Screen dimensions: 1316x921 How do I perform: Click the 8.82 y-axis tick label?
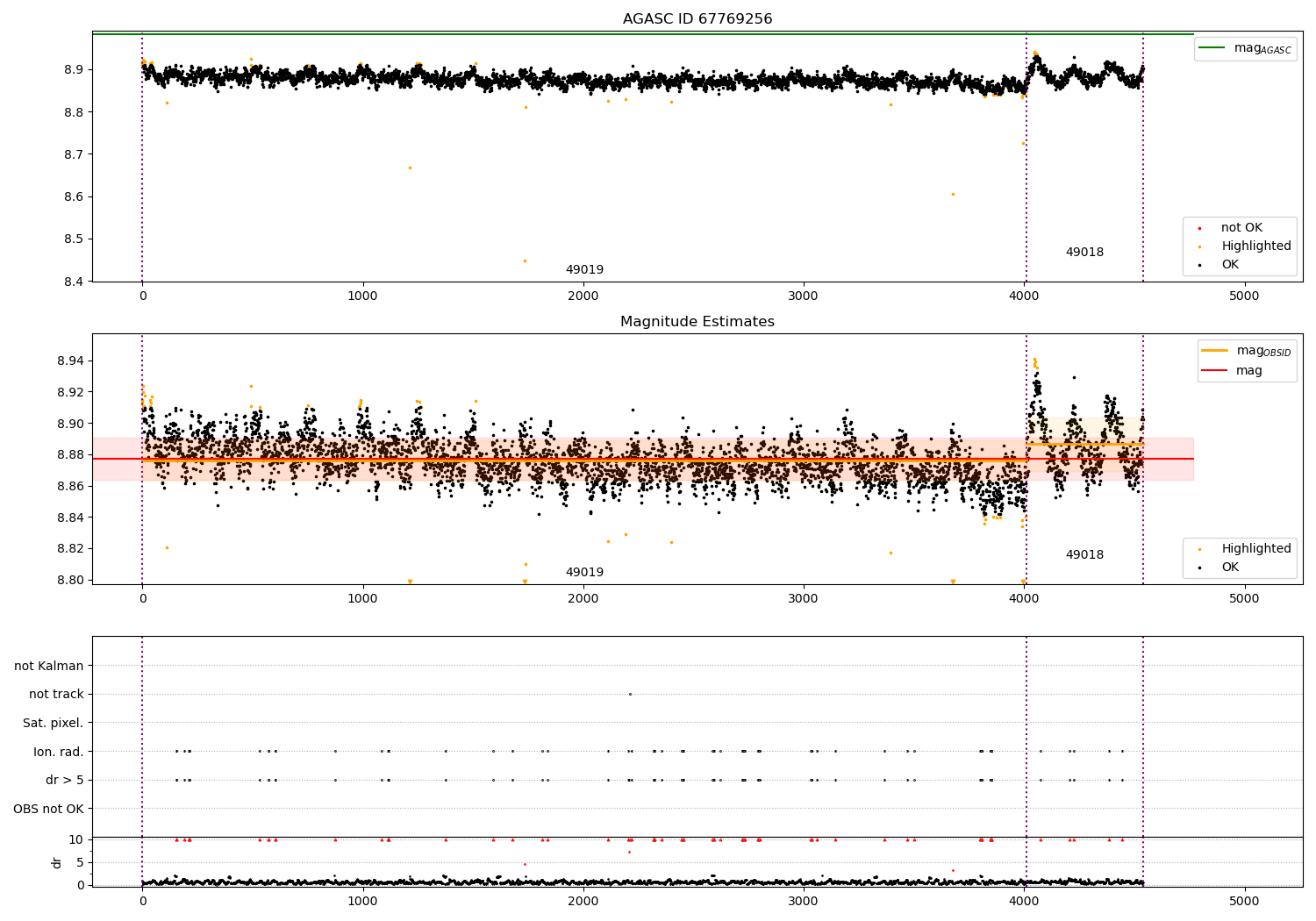(70, 548)
